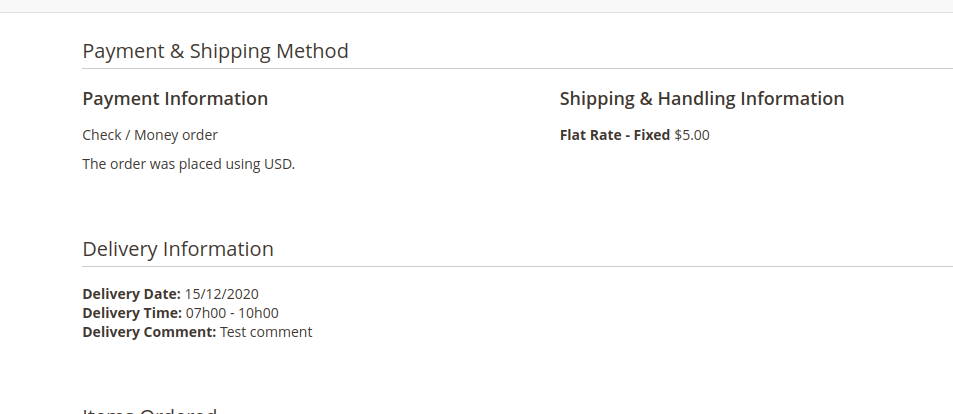This screenshot has height=414, width=953.
Task: Click the order placed using USD note
Action: 188,164
